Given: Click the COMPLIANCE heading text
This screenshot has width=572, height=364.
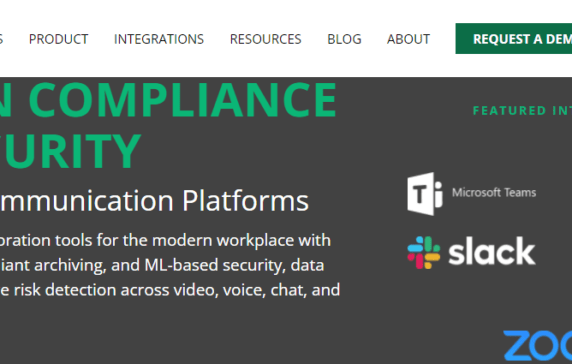Looking at the screenshot, I should (182, 100).
